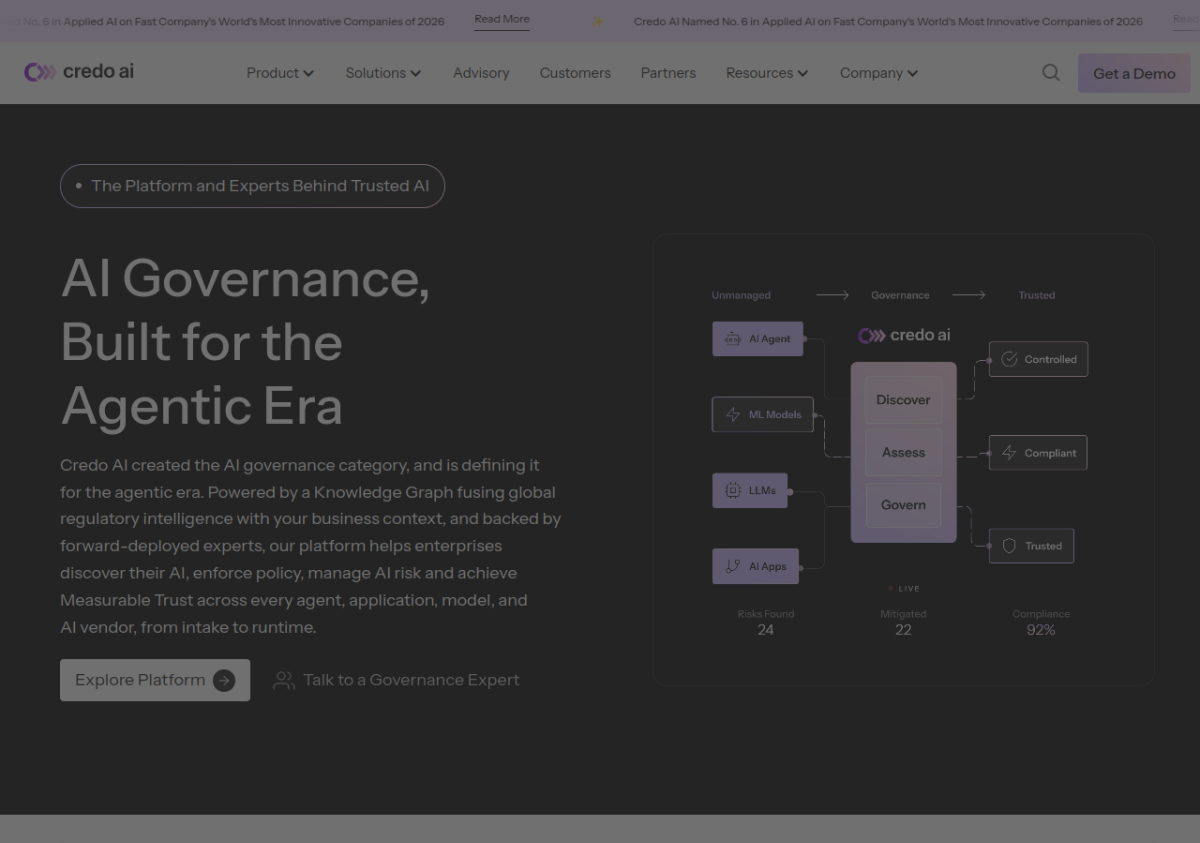Viewport: 1200px width, 843px height.
Task: Click the AI Governance headline text
Action: click(x=246, y=342)
